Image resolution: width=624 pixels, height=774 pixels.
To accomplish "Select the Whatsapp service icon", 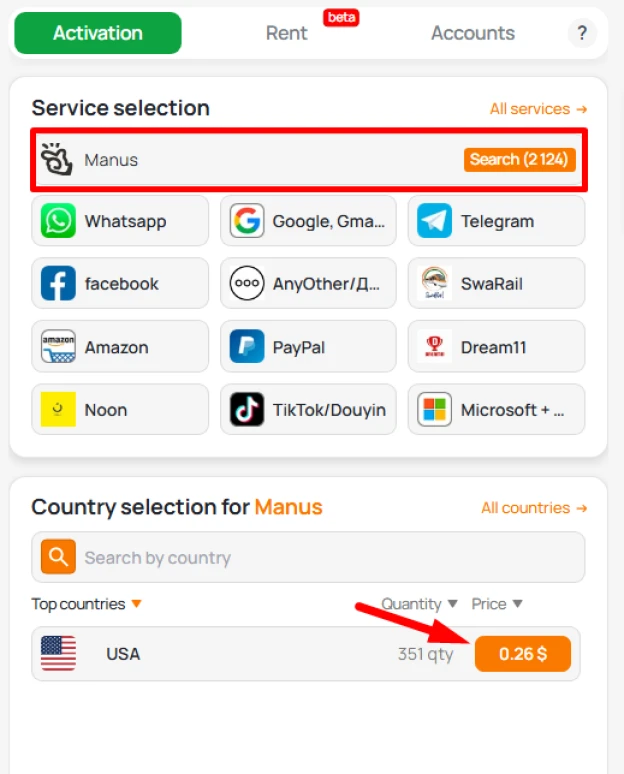I will (58, 221).
